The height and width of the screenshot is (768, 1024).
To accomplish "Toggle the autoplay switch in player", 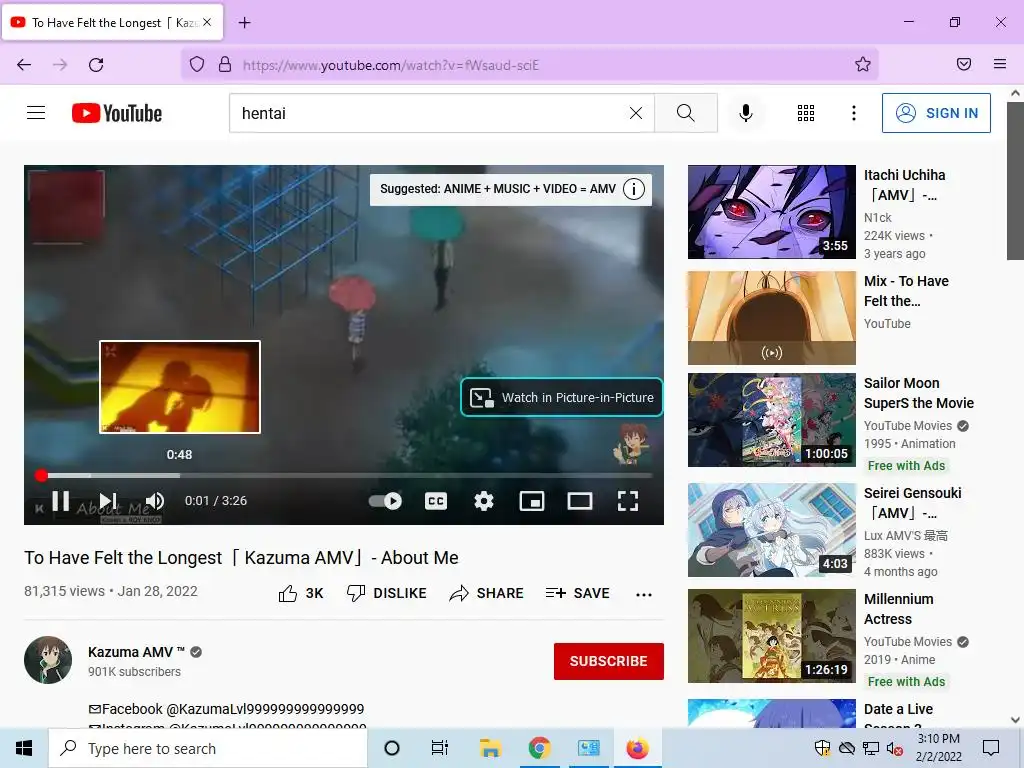I will pyautogui.click(x=385, y=501).
